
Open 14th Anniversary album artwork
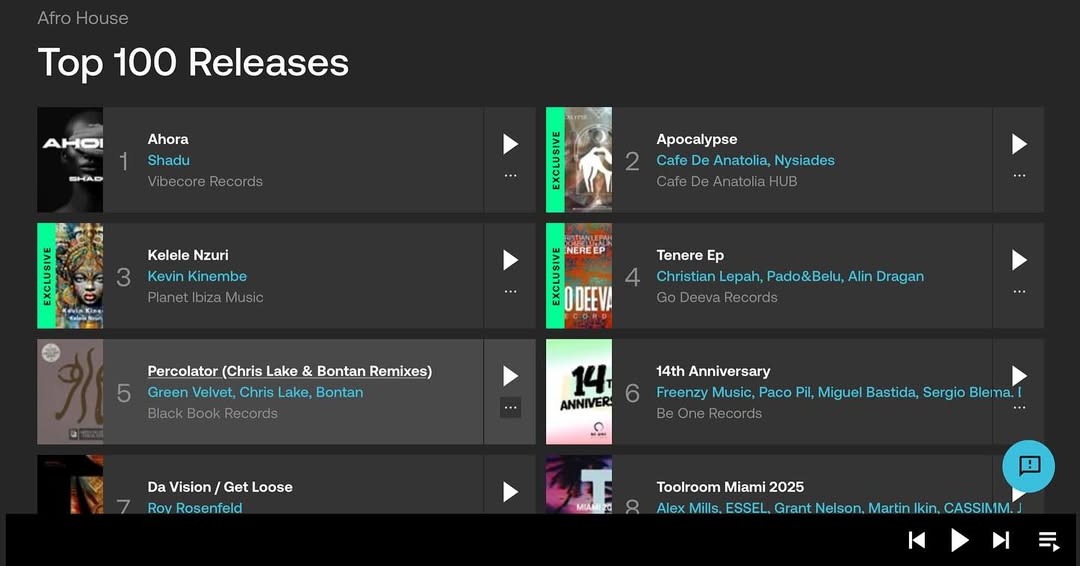click(579, 392)
